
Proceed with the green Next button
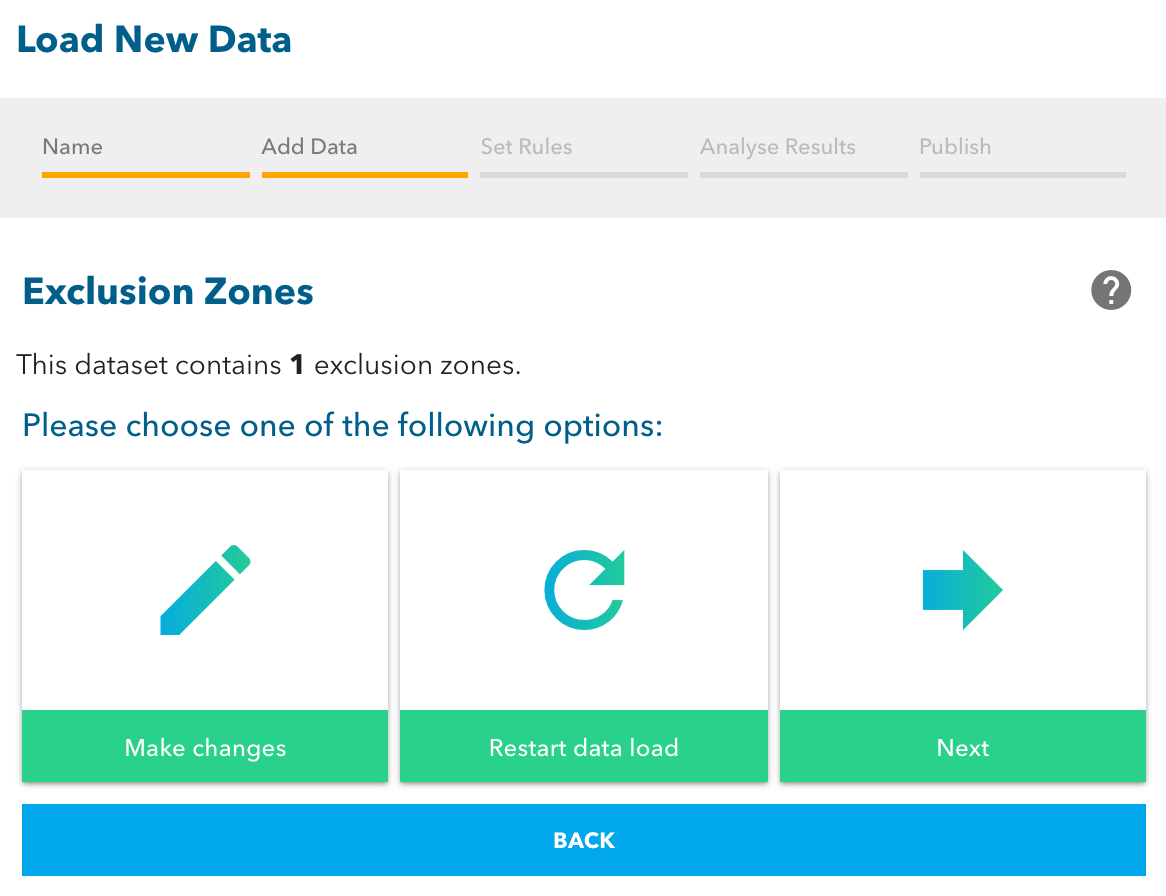tap(963, 747)
